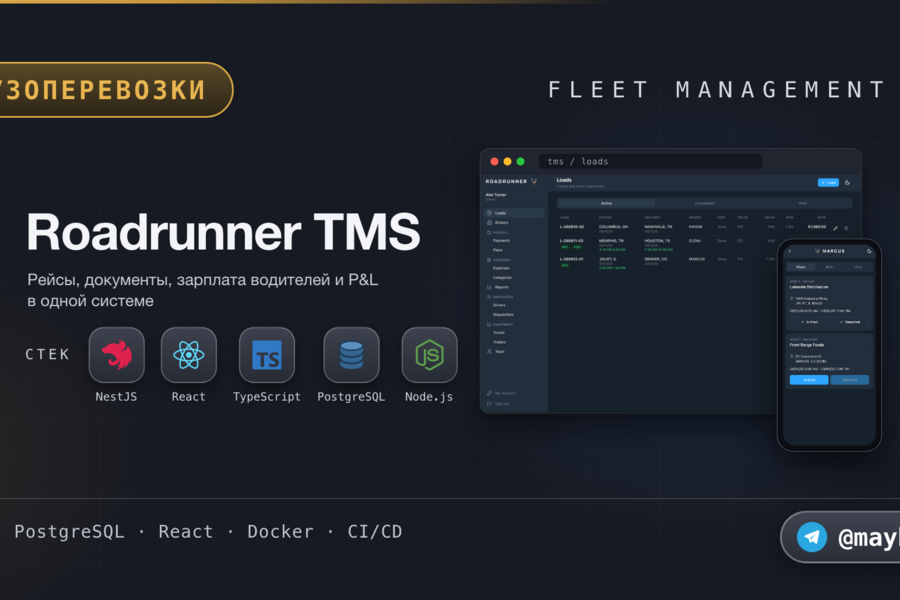900x600 pixels.
Task: Click the Telegram paper-plane icon
Action: 812,537
